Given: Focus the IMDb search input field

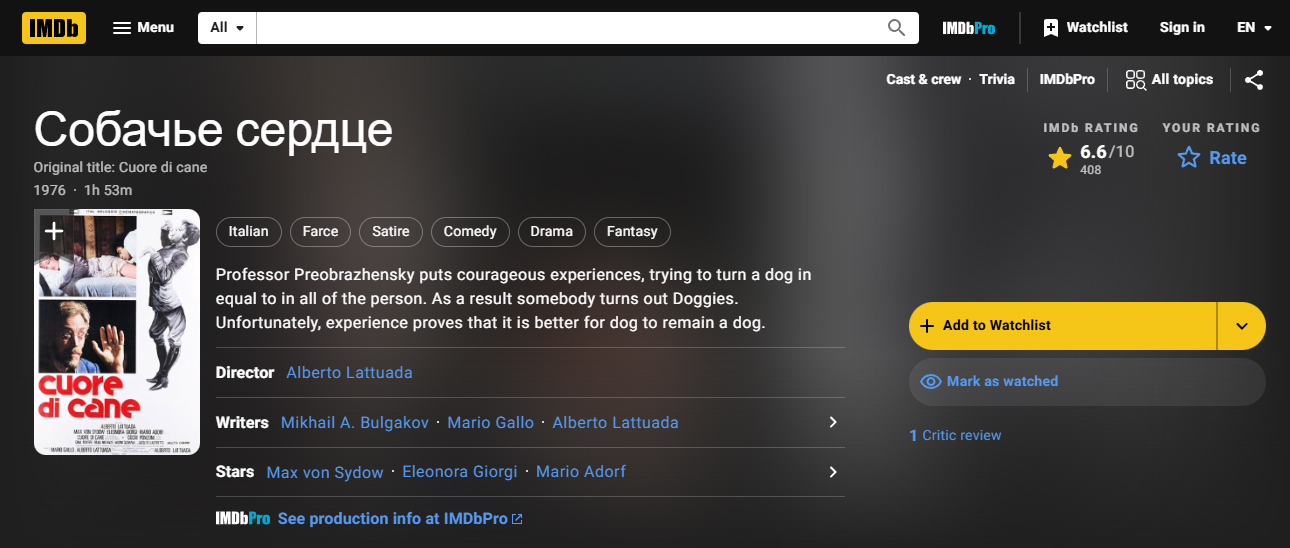Looking at the screenshot, I should pyautogui.click(x=566, y=28).
